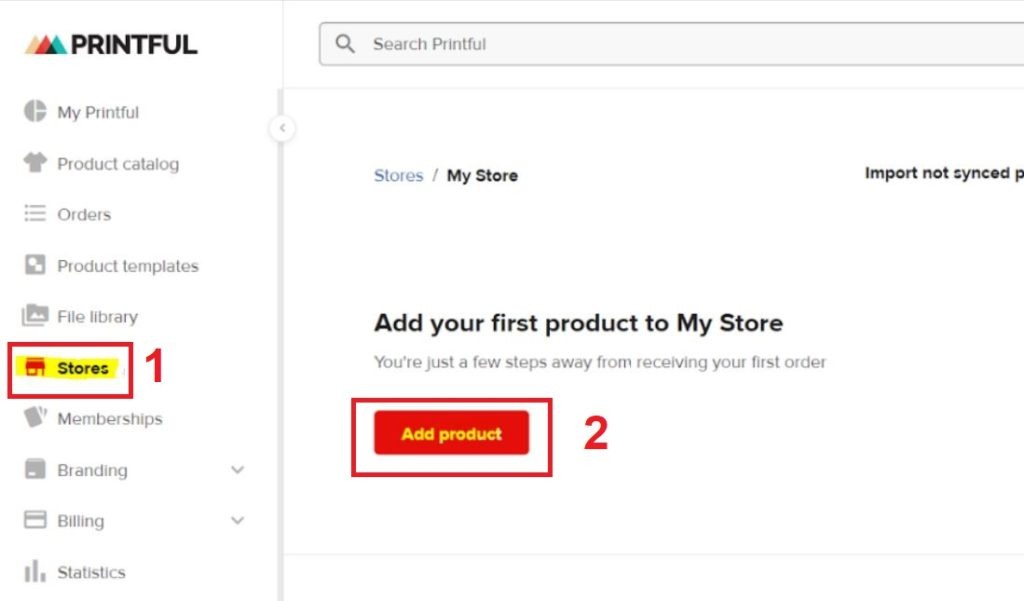Click the red Add product button
Viewport: 1024px width, 601px height.
[451, 433]
